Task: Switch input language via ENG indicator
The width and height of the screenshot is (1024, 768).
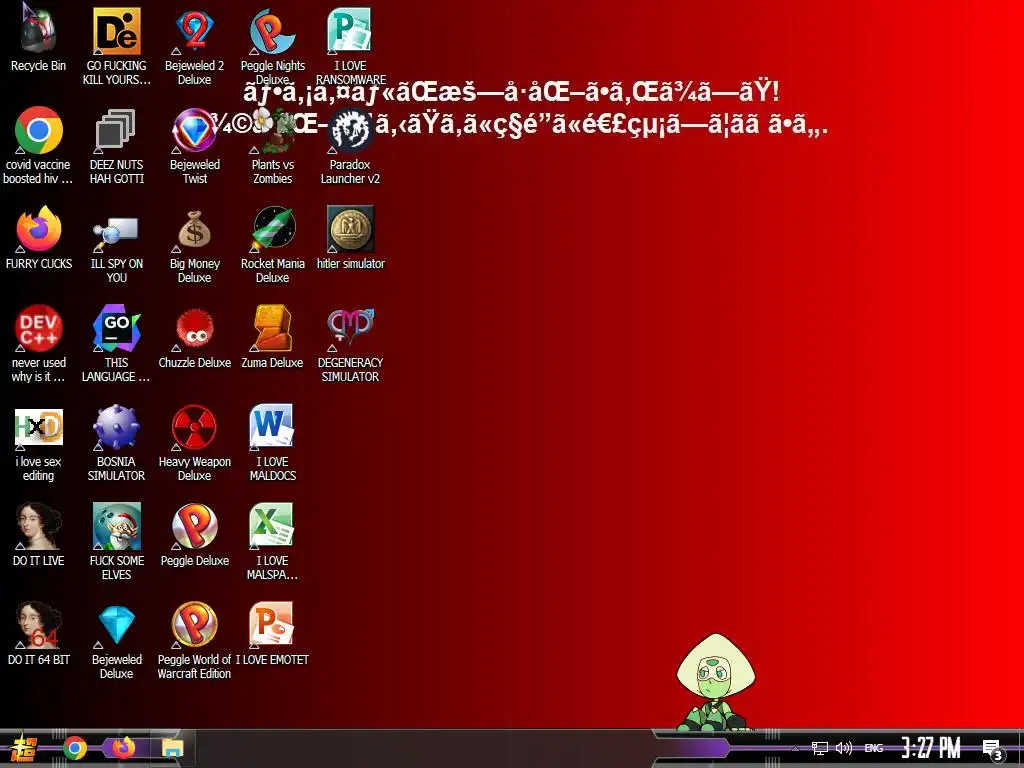Action: pyautogui.click(x=873, y=748)
